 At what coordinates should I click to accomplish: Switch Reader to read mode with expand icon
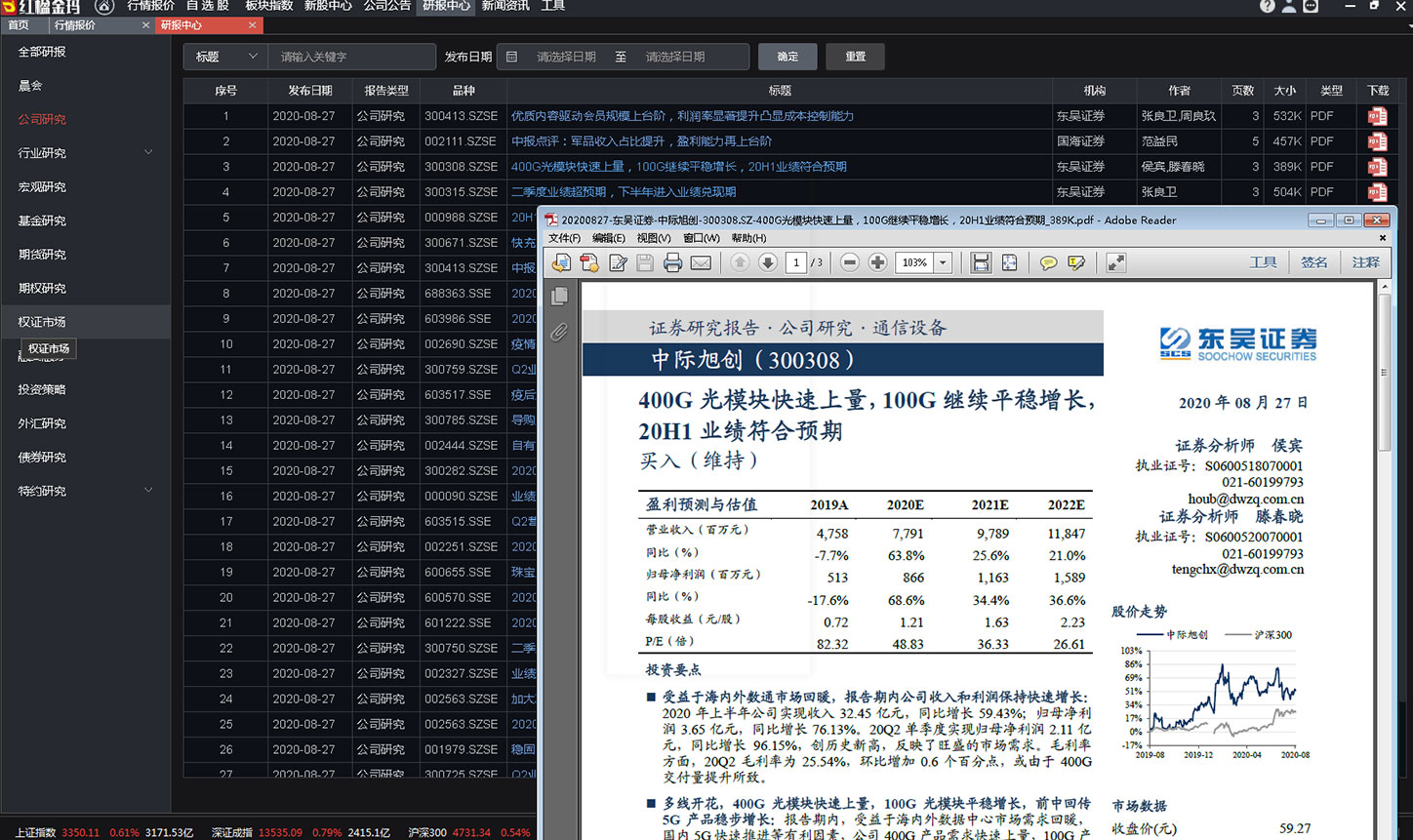click(1115, 262)
